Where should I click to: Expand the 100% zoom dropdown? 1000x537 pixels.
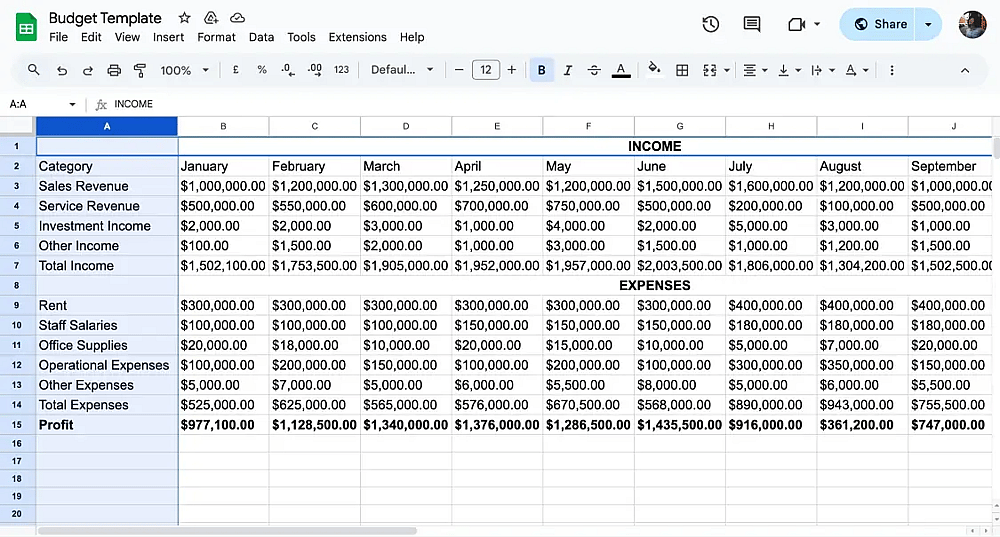(x=185, y=70)
